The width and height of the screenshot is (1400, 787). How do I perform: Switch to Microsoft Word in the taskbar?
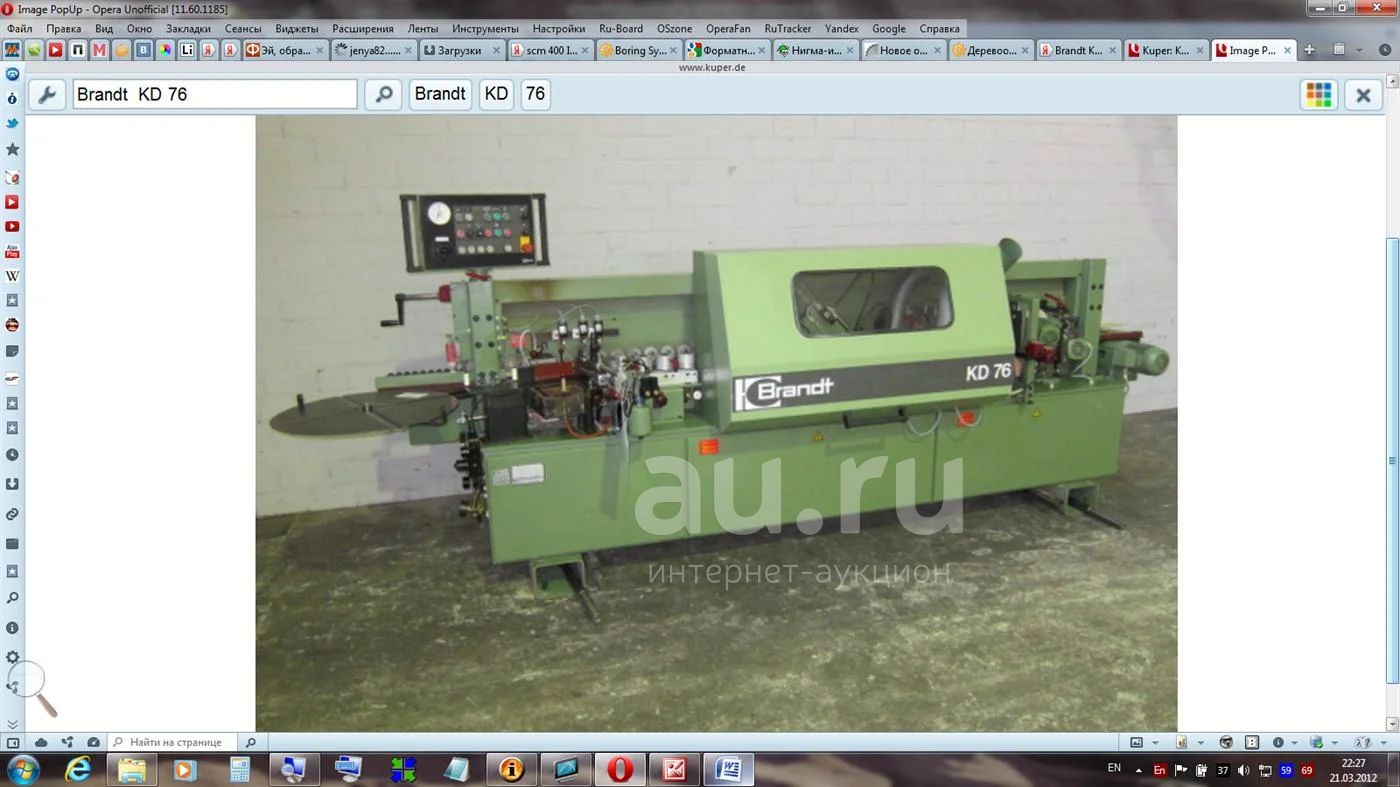tap(728, 770)
